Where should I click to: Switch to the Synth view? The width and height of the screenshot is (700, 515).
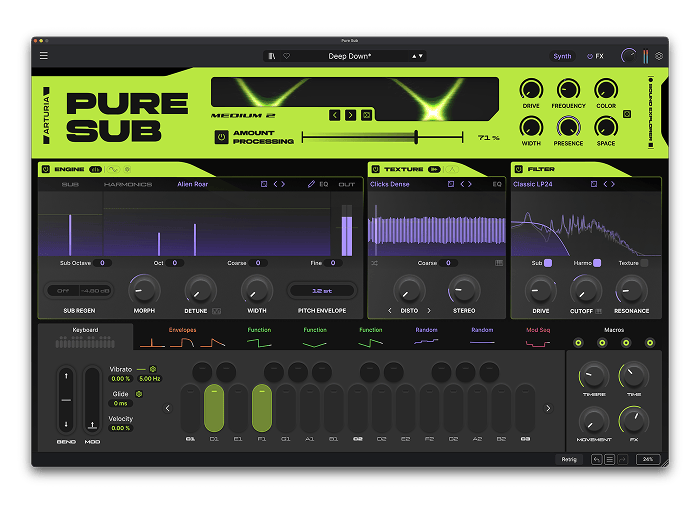562,56
